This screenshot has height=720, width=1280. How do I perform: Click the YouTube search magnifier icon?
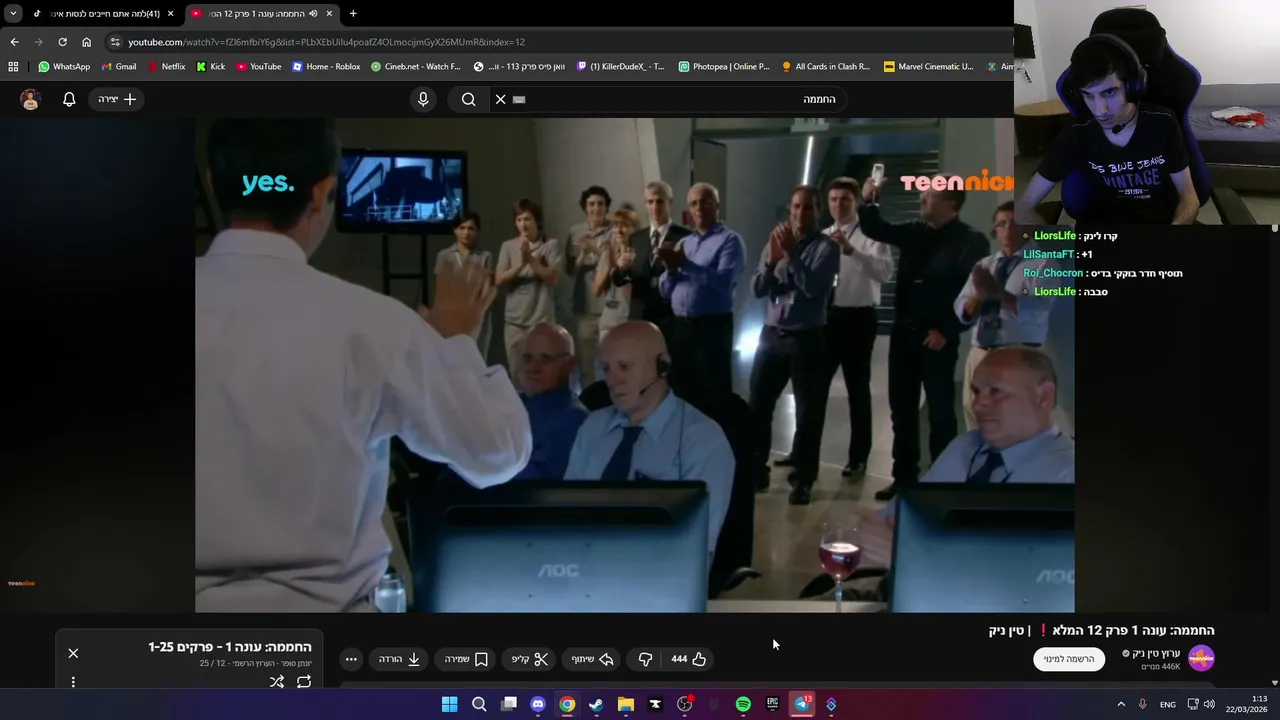468,99
